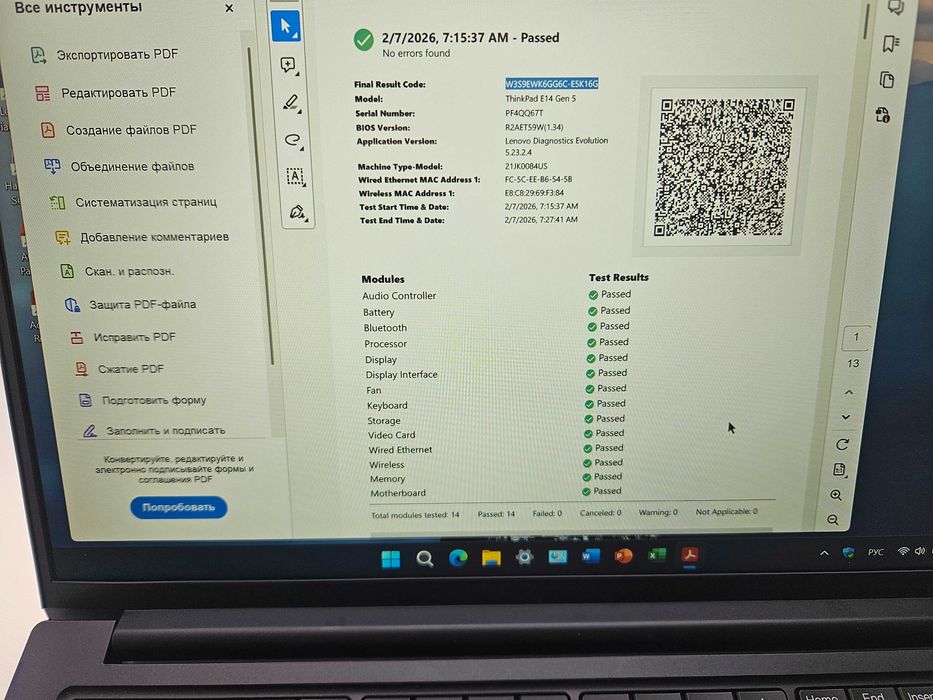Switch input language via РУС indicator
Image resolution: width=933 pixels, height=700 pixels.
[x=875, y=552]
